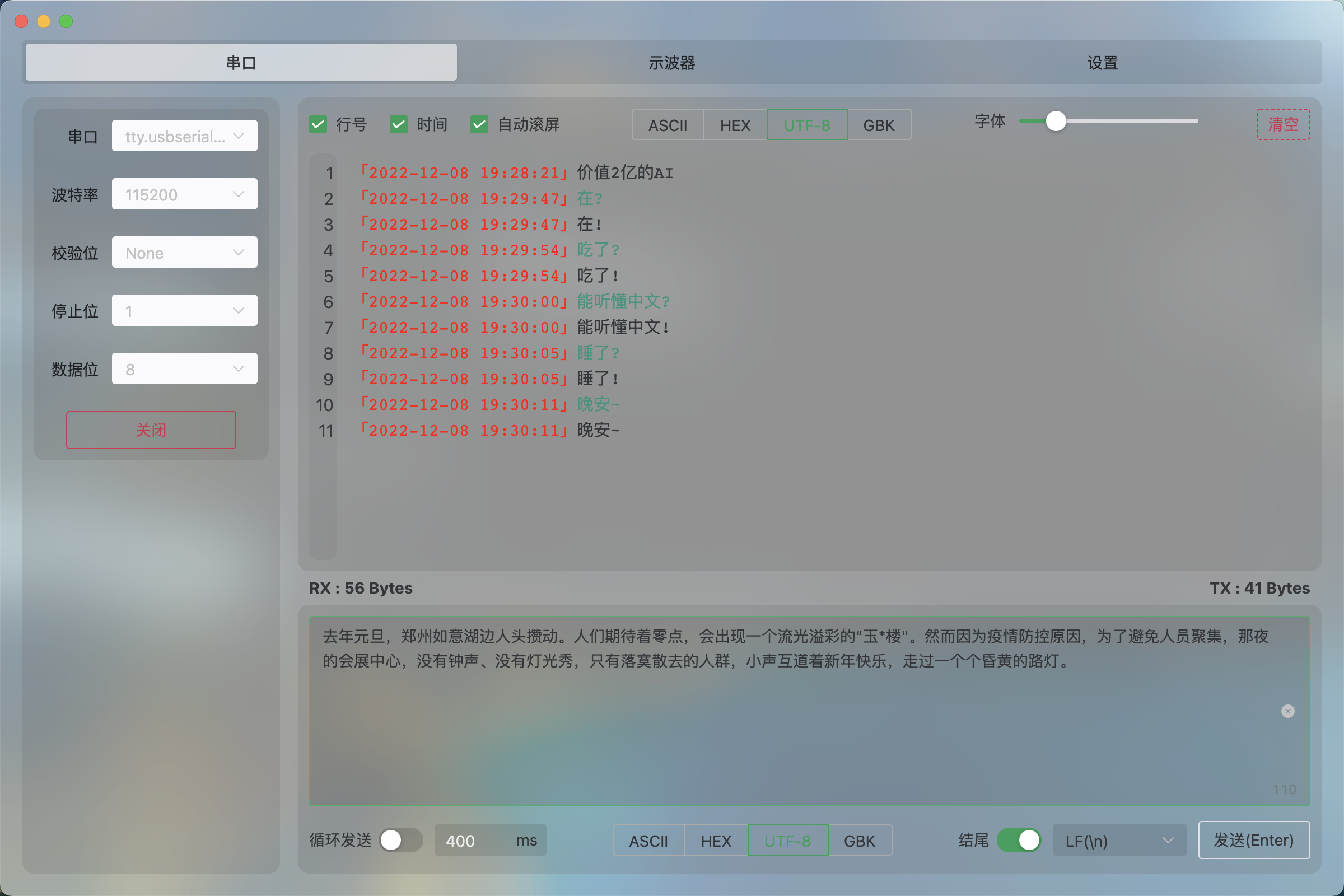Clear the send text with the X icon

click(1287, 711)
